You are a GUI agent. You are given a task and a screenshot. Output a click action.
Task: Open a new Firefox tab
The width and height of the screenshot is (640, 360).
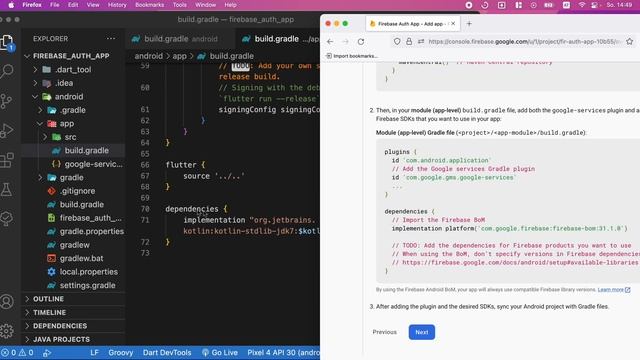(469, 24)
